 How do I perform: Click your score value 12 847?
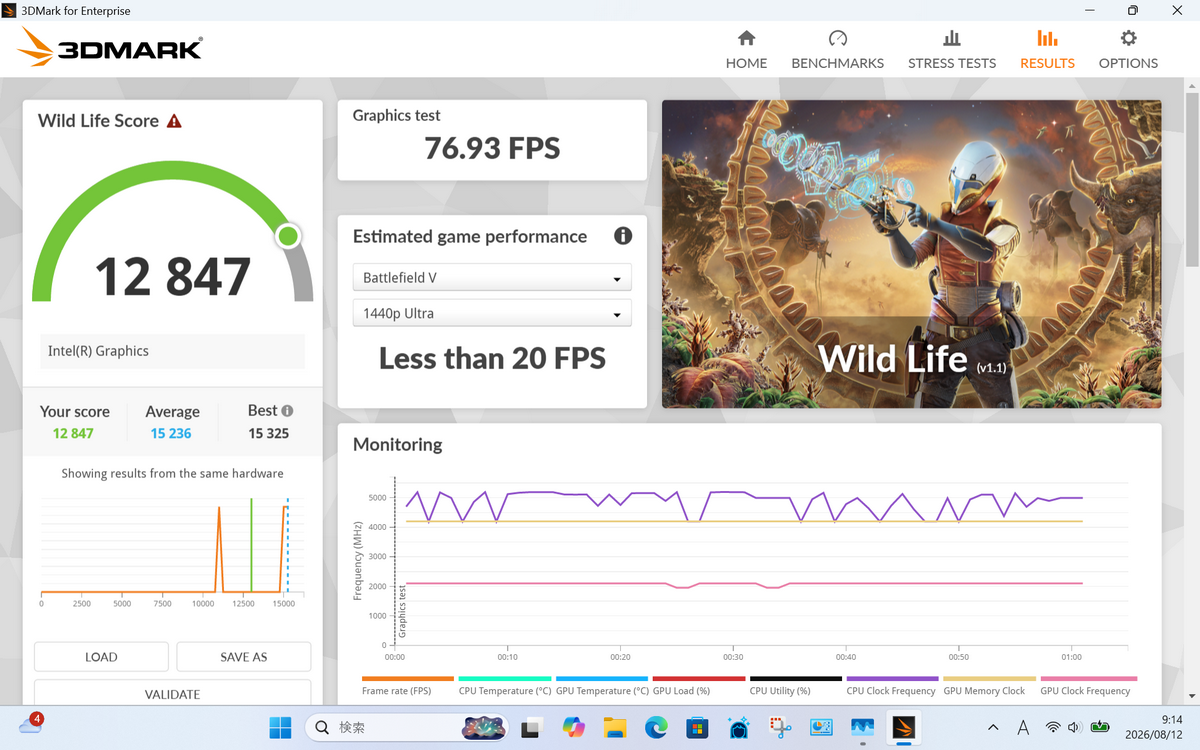(x=73, y=433)
